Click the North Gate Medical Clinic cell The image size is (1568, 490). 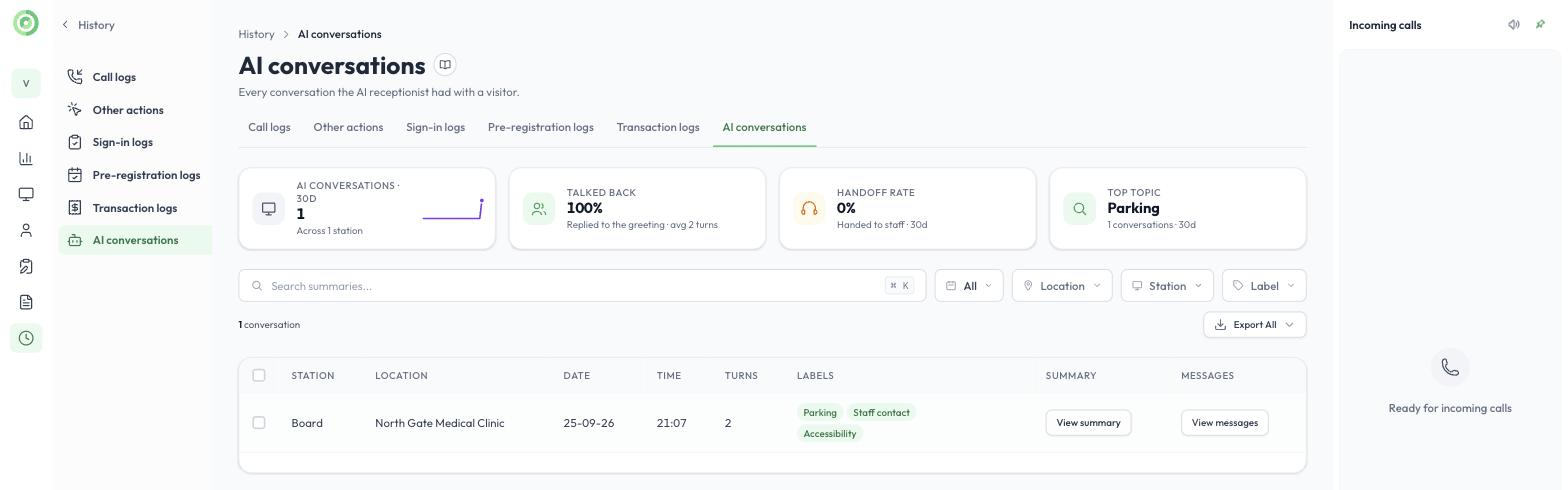click(439, 423)
